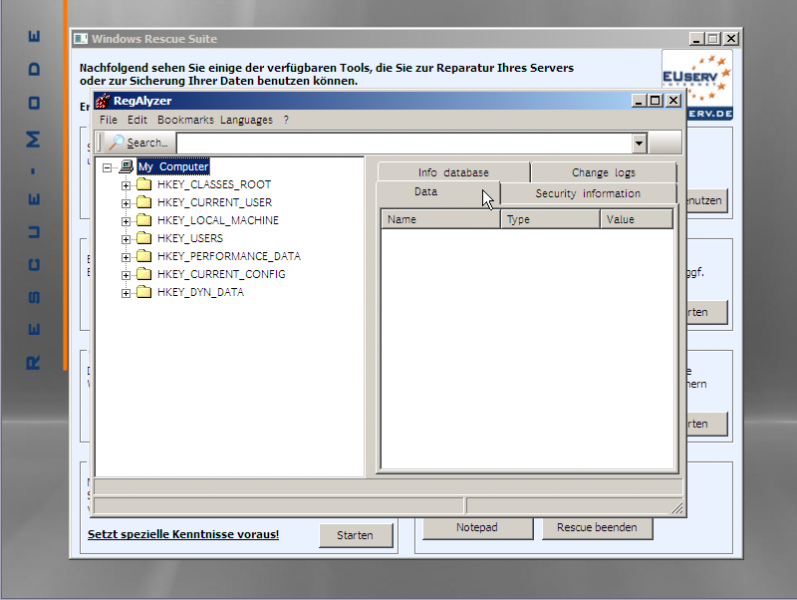797x600 pixels.
Task: Expand the HKEY_CURRENT_USER node
Action: (126, 203)
